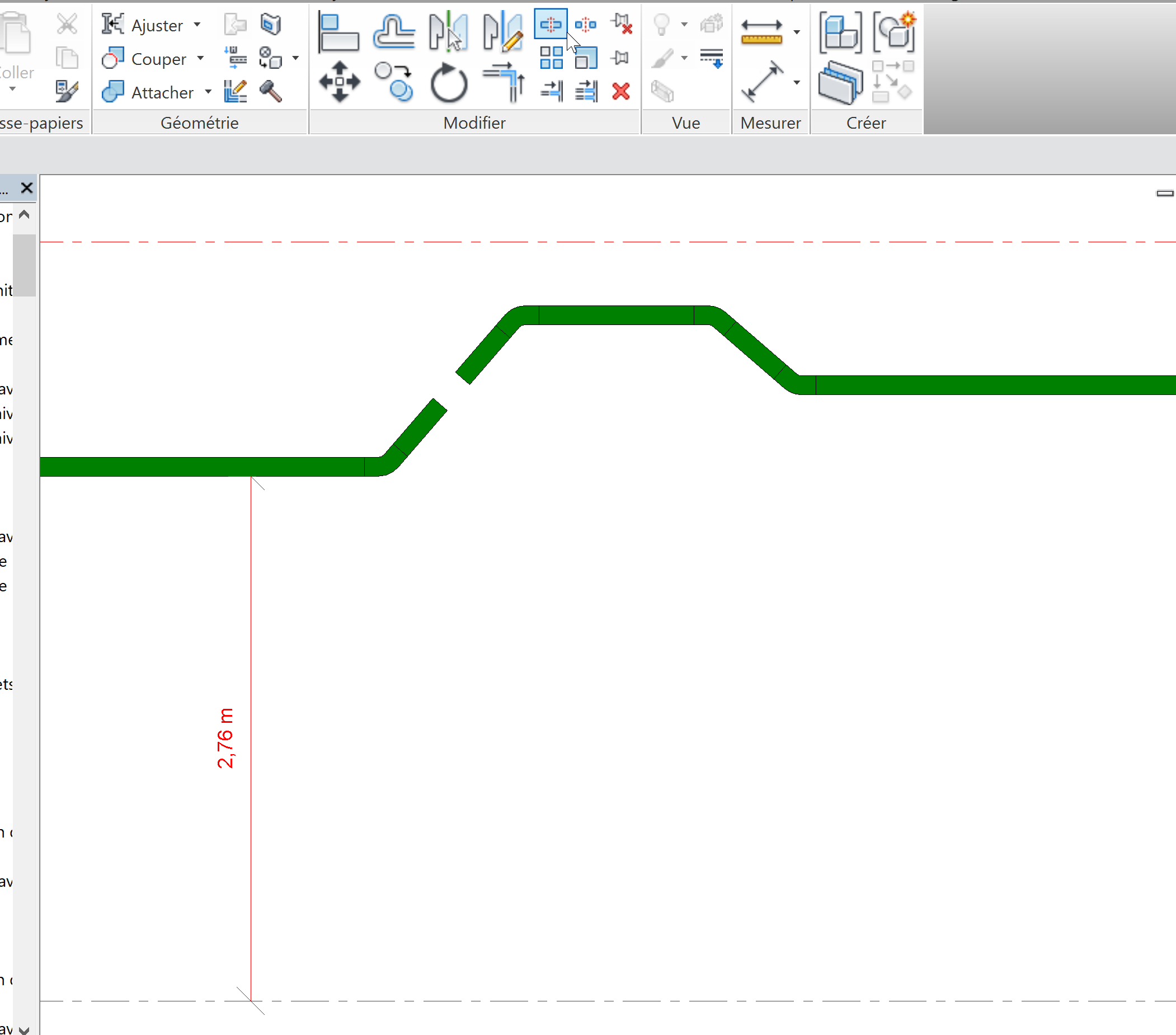Expand the measure ruler dropdown arrow
Viewport: 1176px width, 1035px height.
796,32
